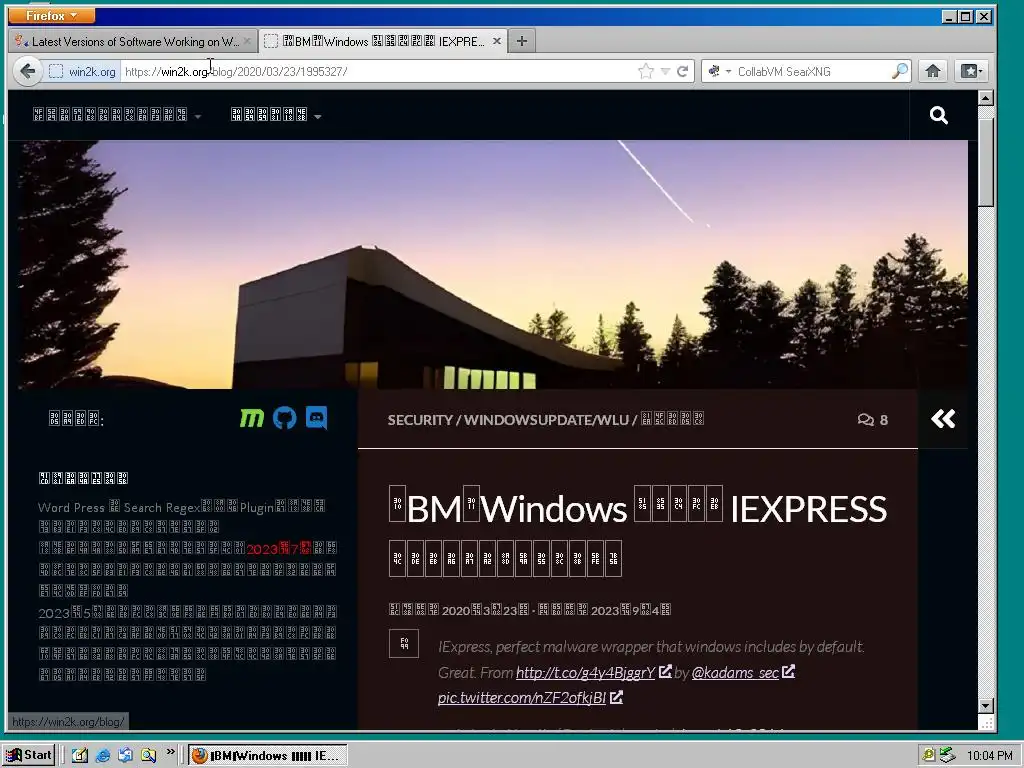
Task: Click the Show Desktop quick launch icon
Action: tap(80, 756)
